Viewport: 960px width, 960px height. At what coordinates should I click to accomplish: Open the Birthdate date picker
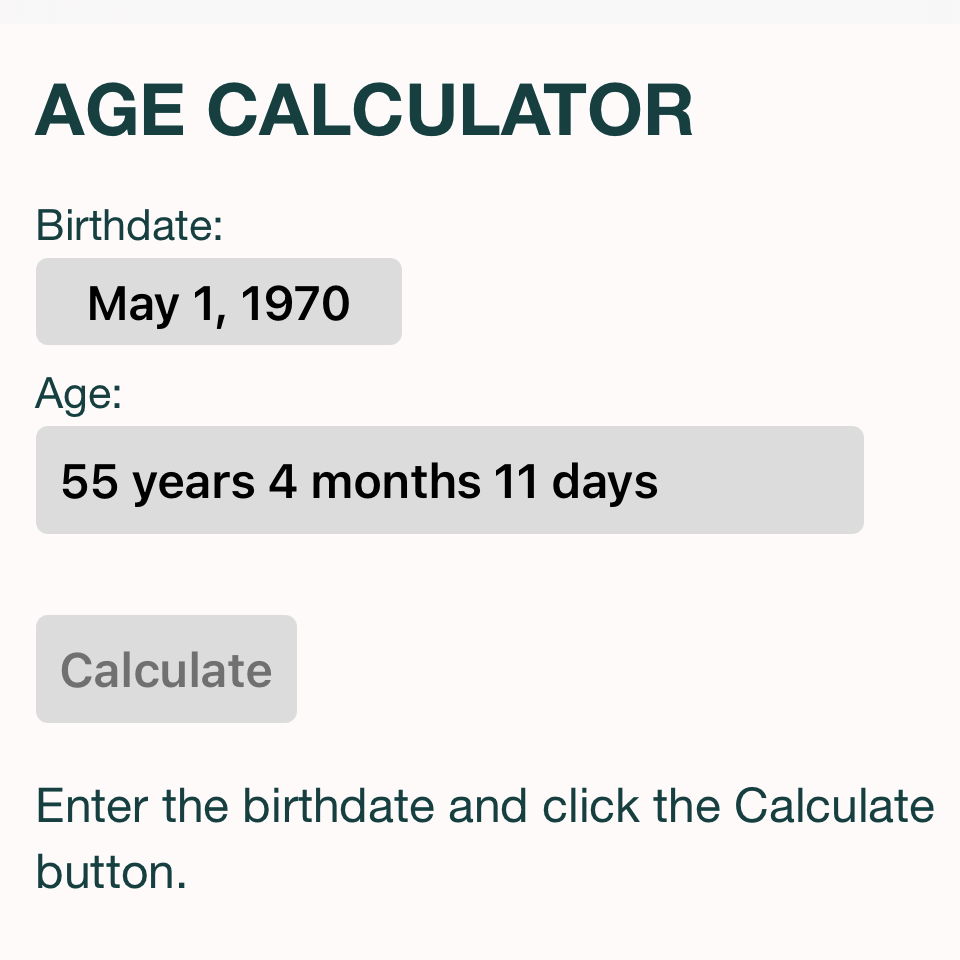pyautogui.click(x=218, y=302)
